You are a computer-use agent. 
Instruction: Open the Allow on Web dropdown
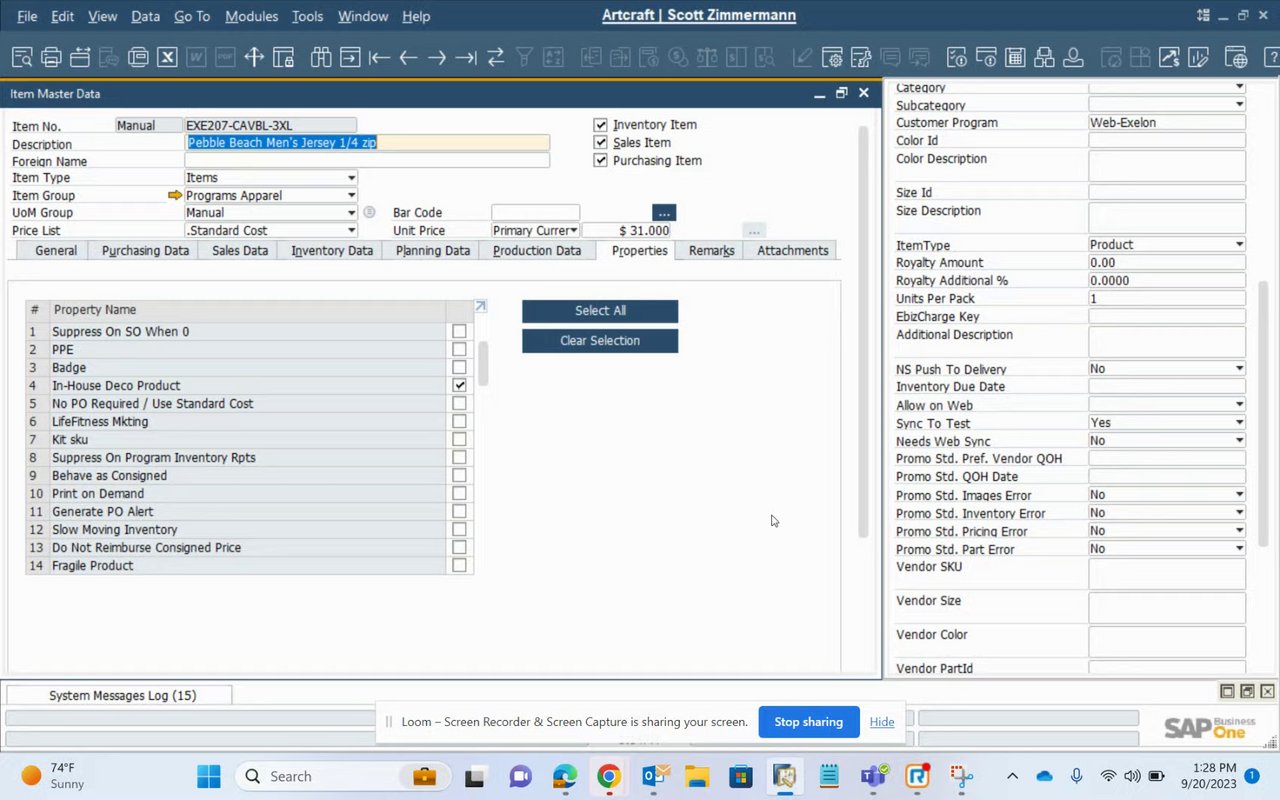[x=1240, y=405]
